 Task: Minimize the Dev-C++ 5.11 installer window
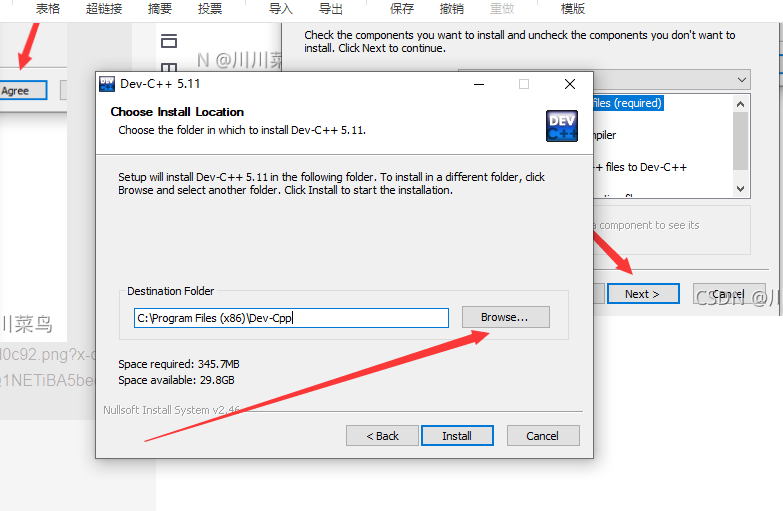[x=479, y=84]
